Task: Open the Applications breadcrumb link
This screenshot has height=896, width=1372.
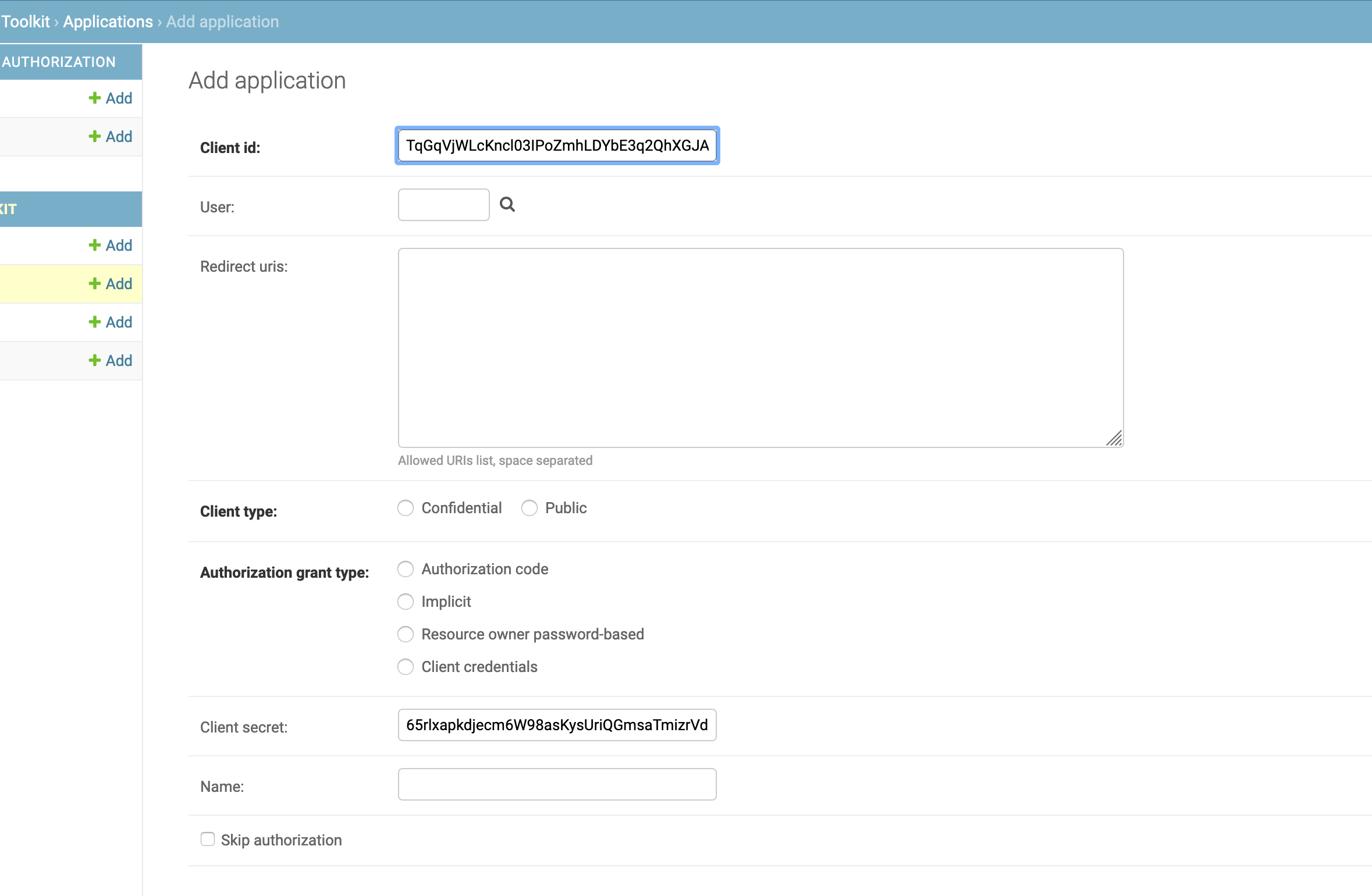Action: [108, 22]
